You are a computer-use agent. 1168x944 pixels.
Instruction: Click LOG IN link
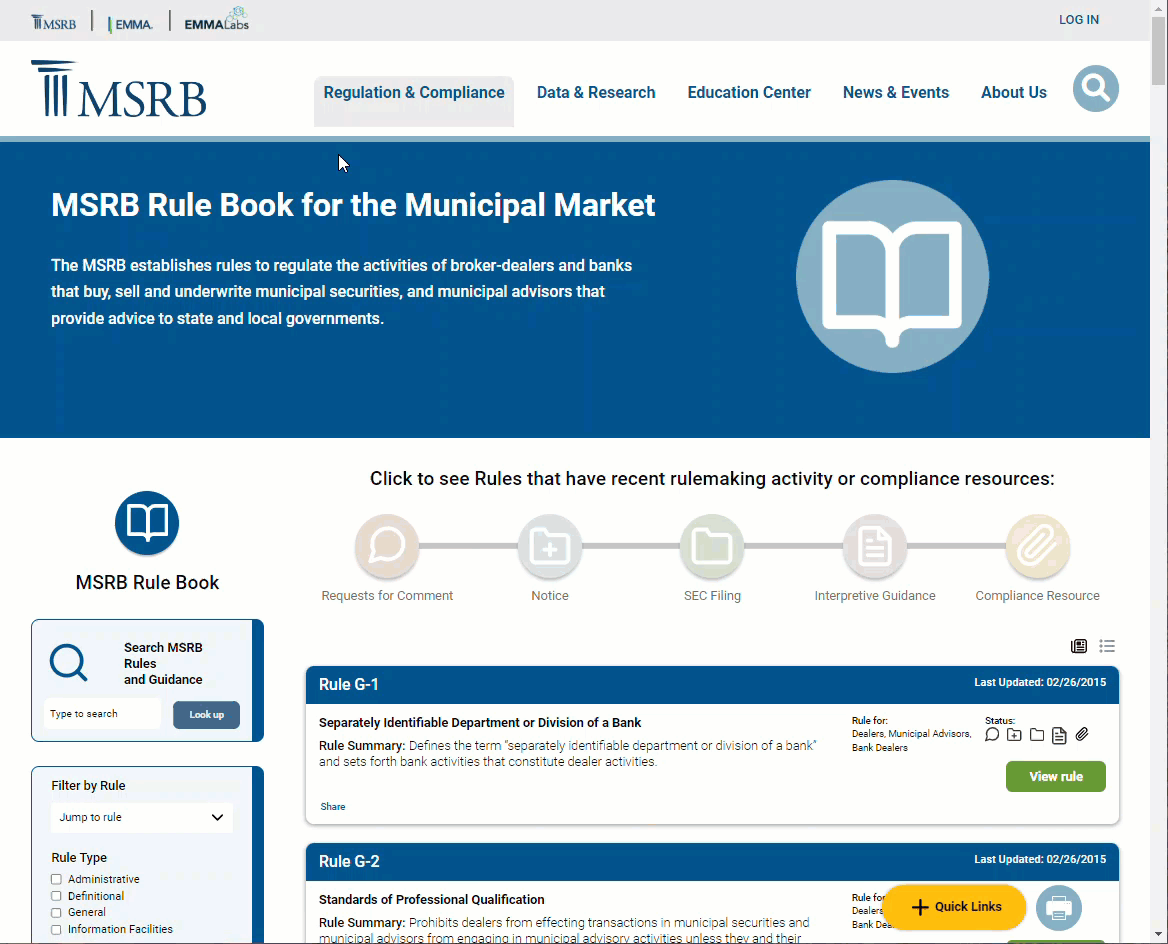(1079, 19)
